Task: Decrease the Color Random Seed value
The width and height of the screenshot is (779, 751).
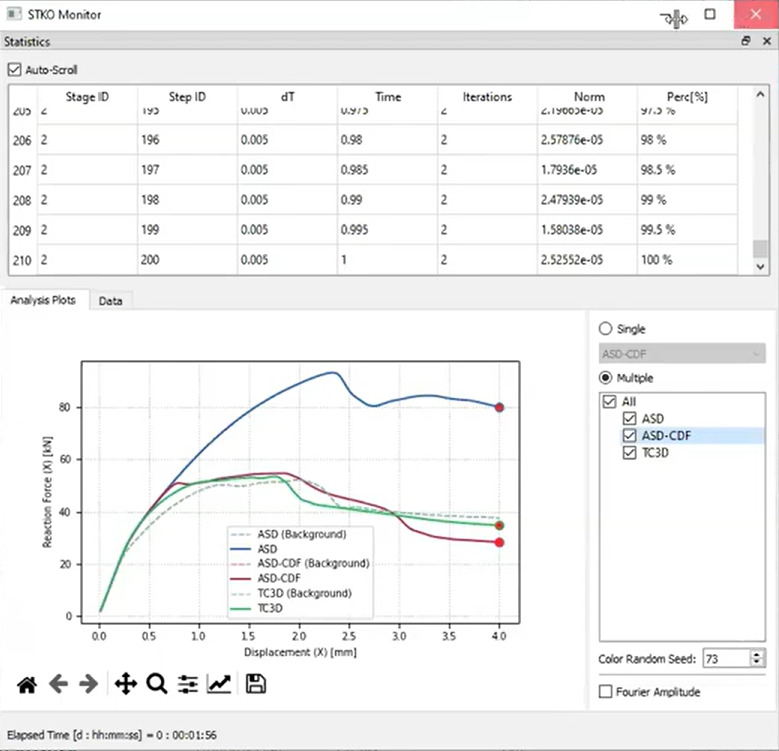Action: (x=757, y=663)
